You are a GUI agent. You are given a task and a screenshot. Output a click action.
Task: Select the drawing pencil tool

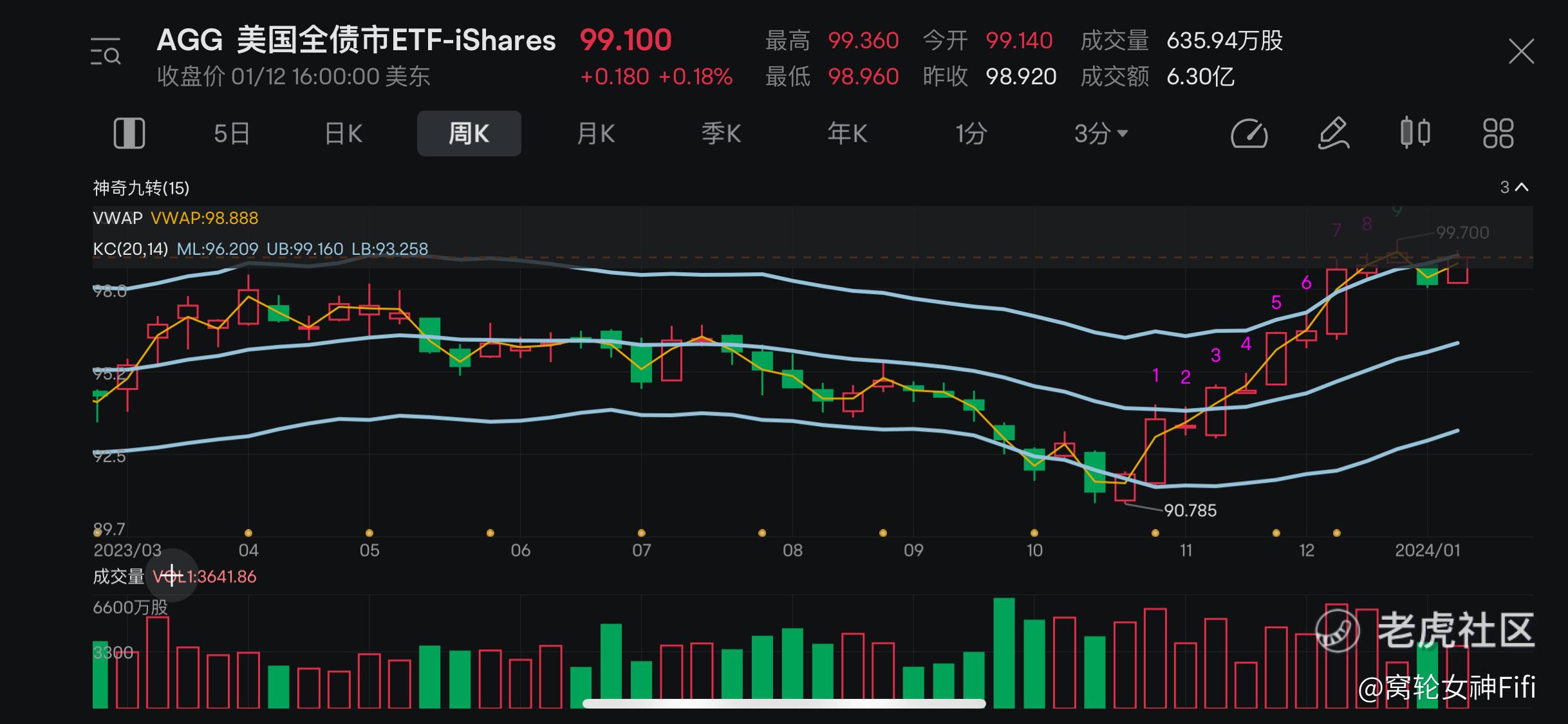pos(1333,133)
